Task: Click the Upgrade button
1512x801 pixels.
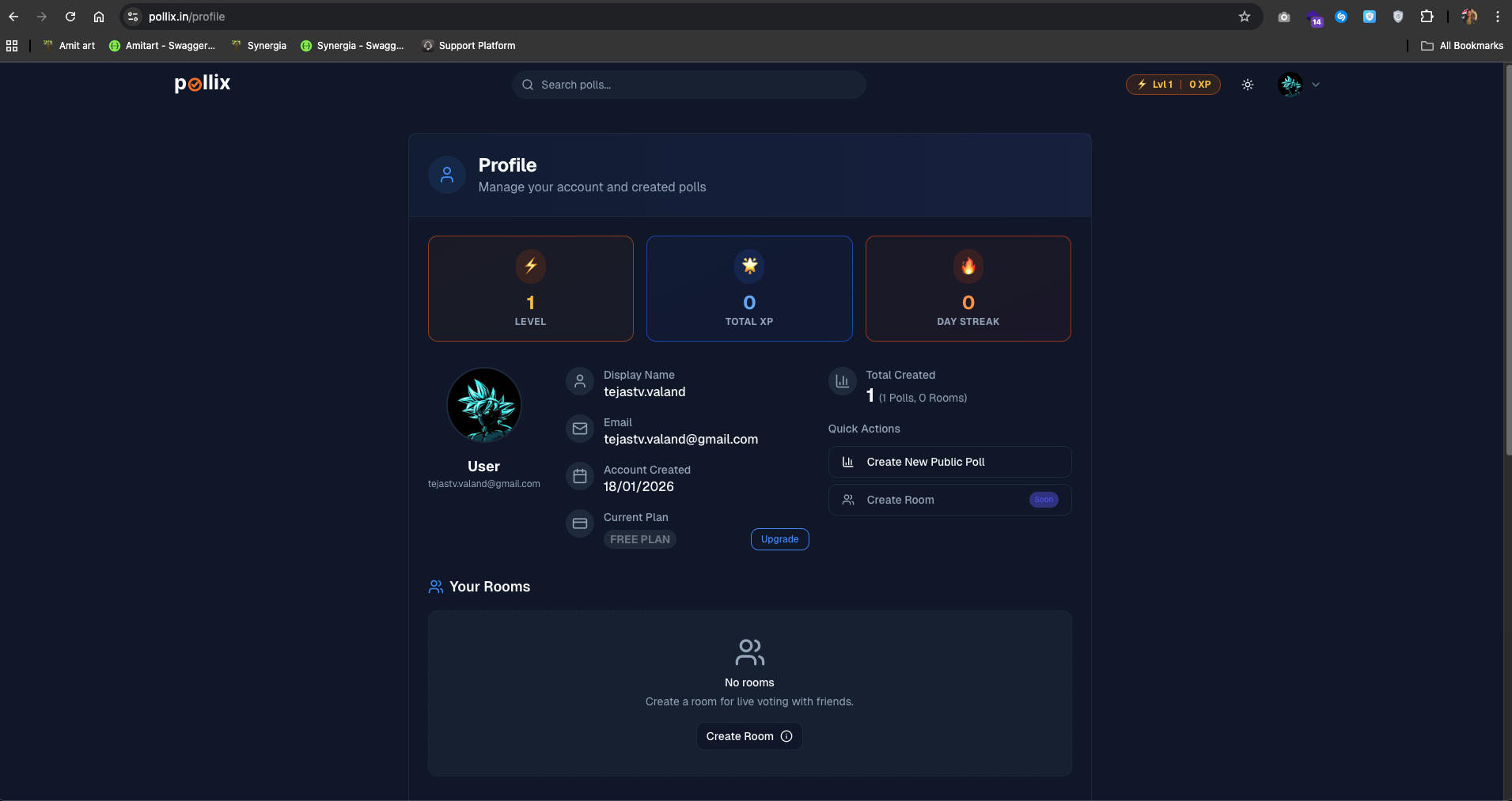Action: 779,538
